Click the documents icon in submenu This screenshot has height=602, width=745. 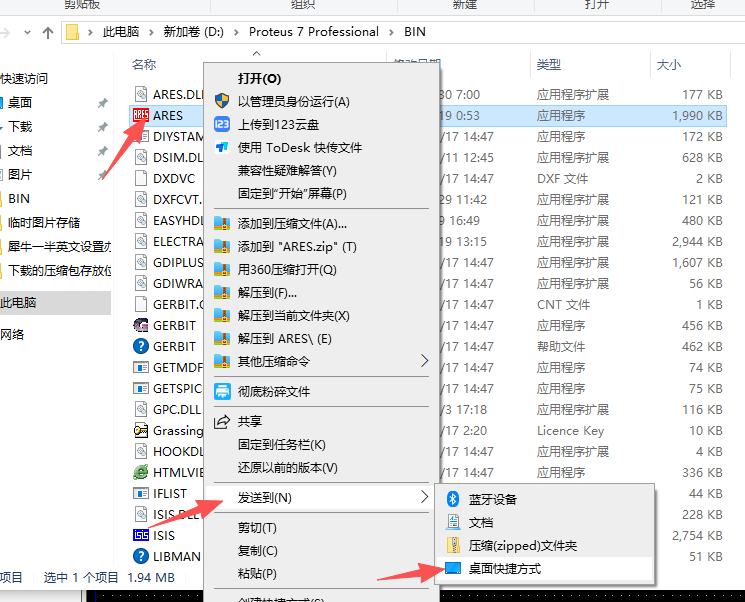[453, 522]
